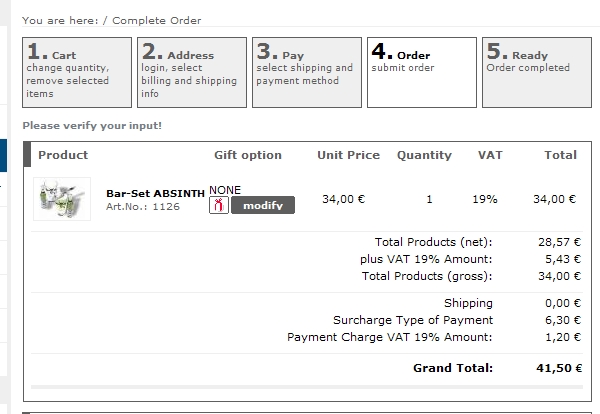600x414 pixels.
Task: Click the Quantity column header
Action: coord(424,155)
